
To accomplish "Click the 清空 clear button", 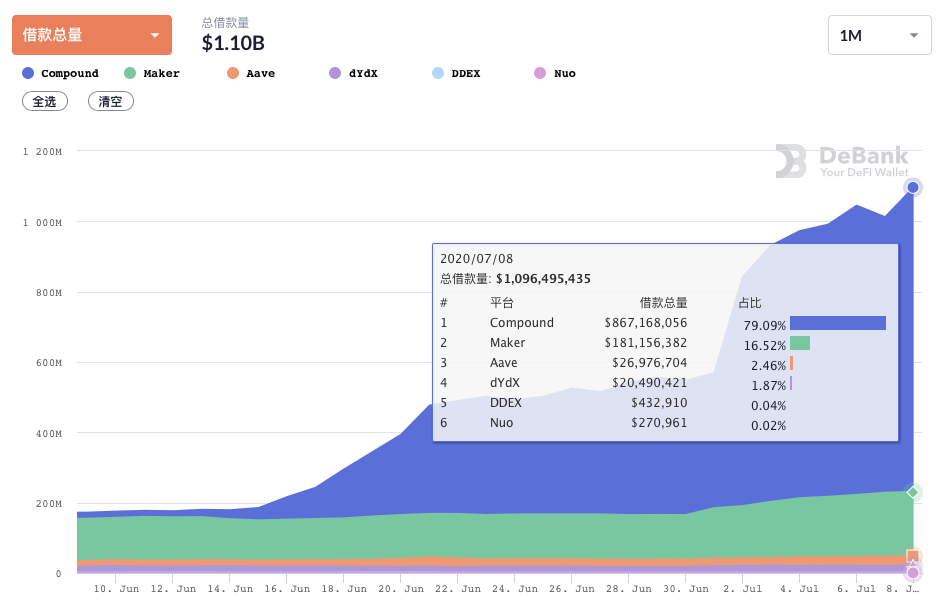I will 110,101.
